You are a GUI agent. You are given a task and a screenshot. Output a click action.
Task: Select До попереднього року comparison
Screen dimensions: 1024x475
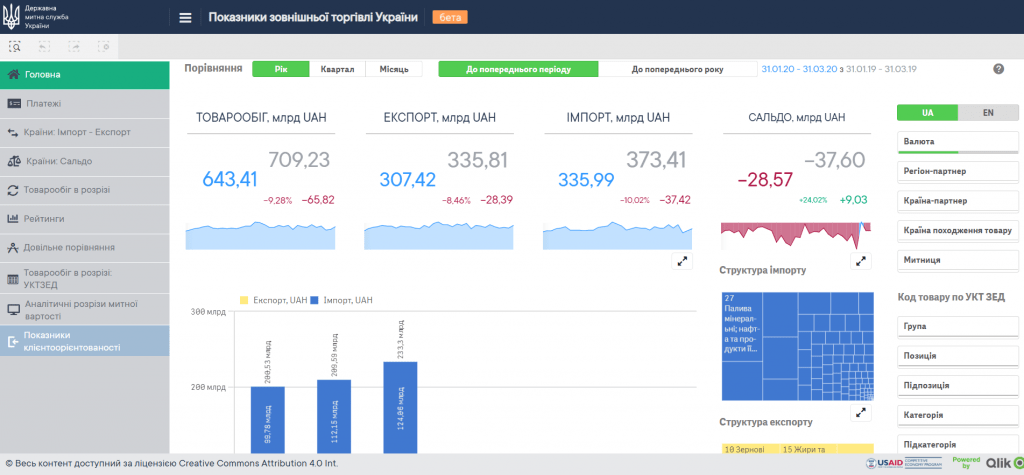pyautogui.click(x=675, y=70)
